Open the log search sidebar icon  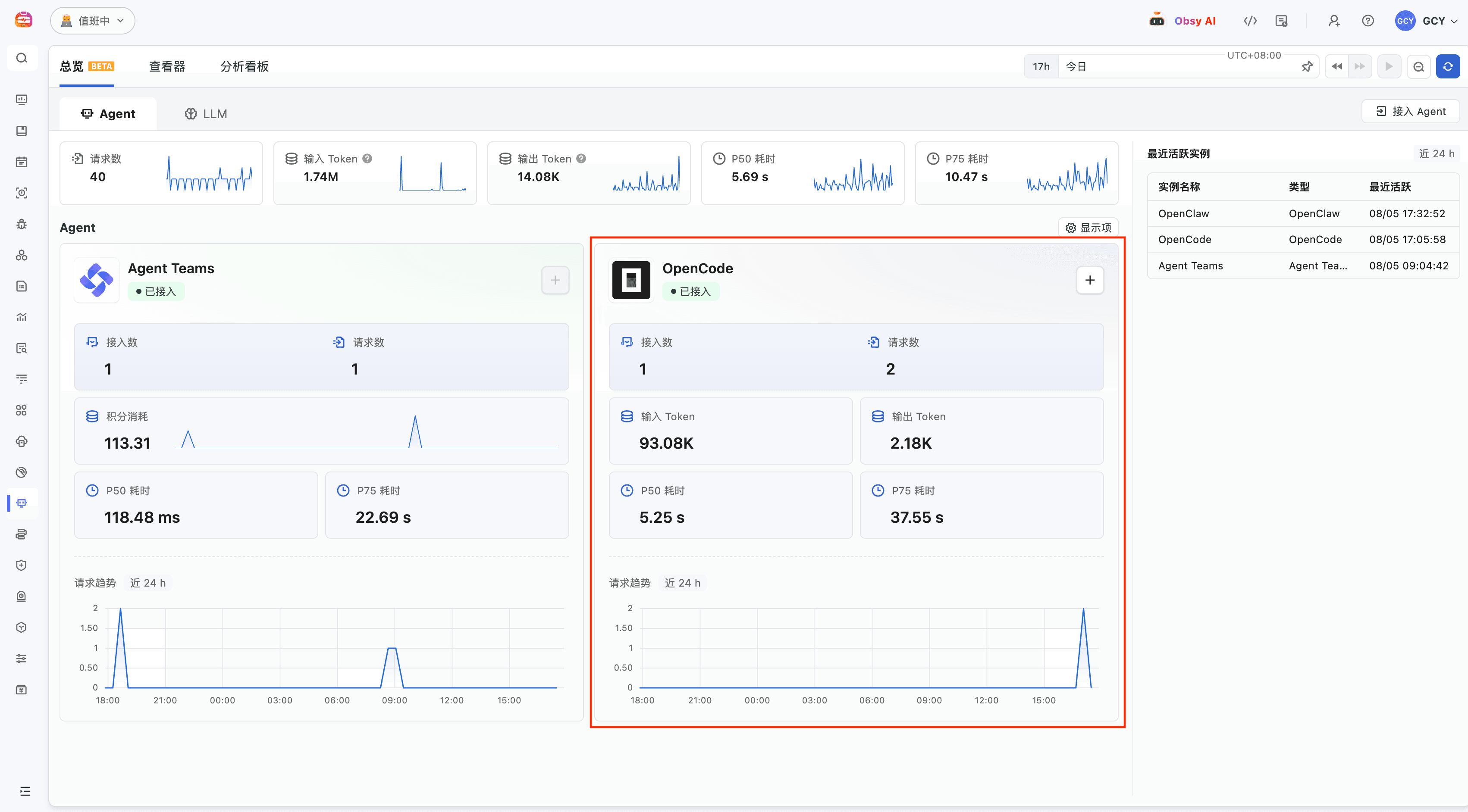(x=22, y=348)
